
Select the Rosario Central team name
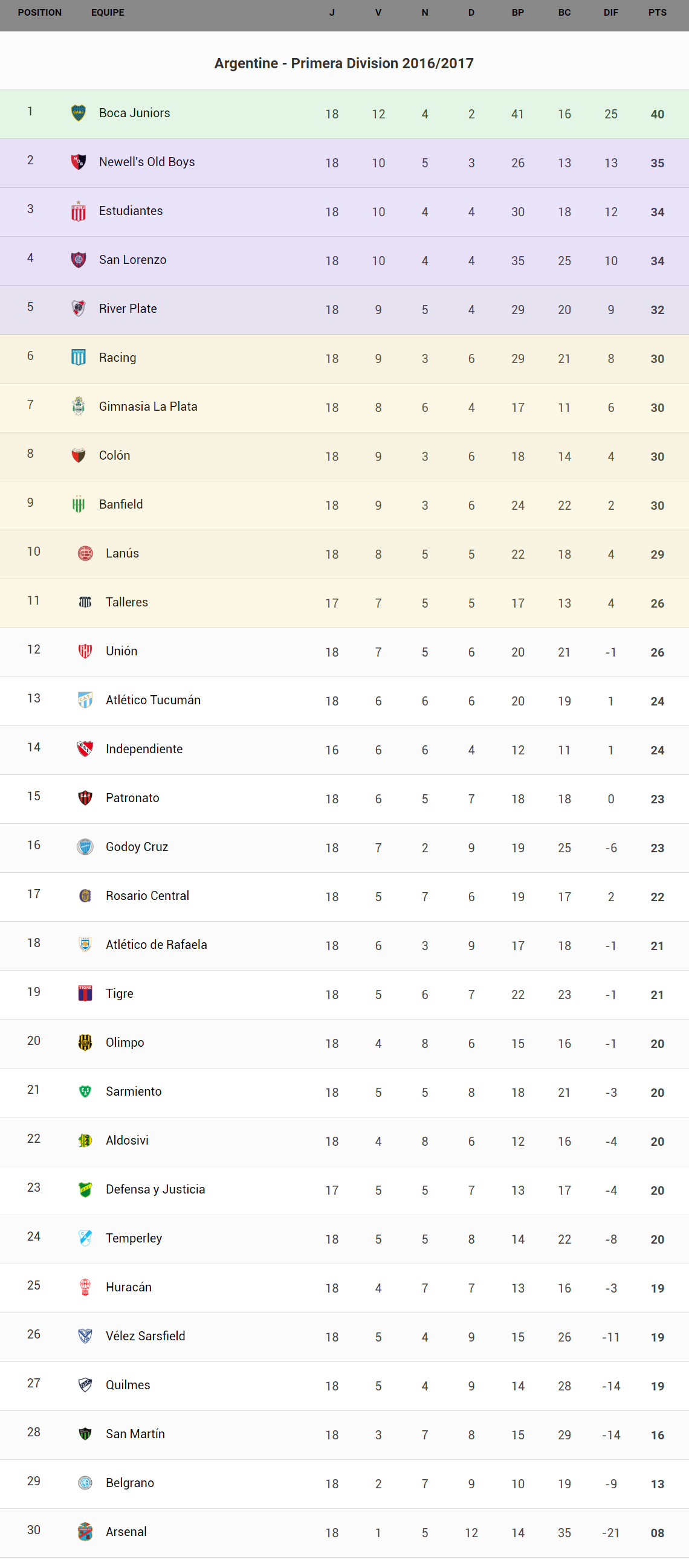[147, 896]
